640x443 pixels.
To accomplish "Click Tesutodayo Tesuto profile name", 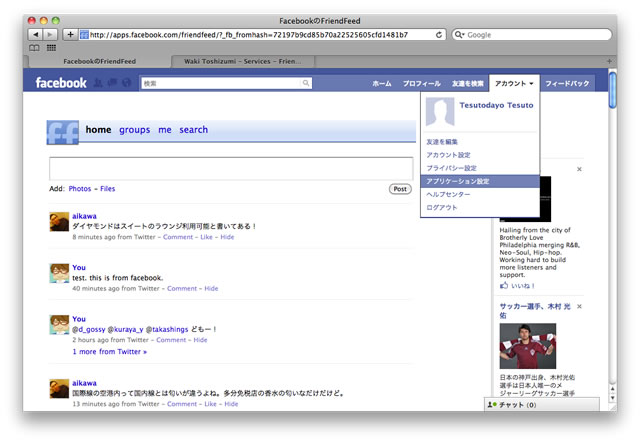I will click(496, 105).
